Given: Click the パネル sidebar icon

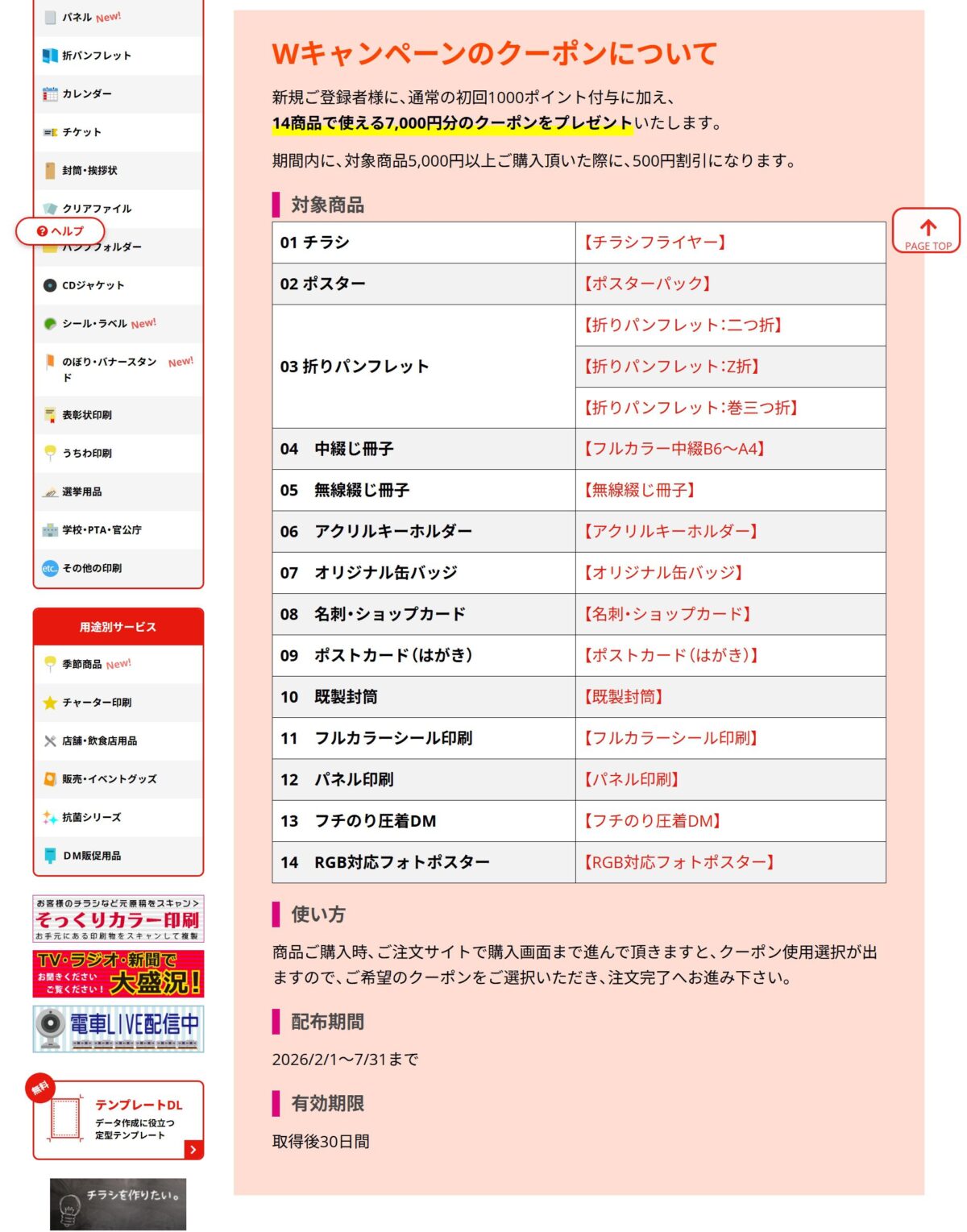Looking at the screenshot, I should point(50,17).
